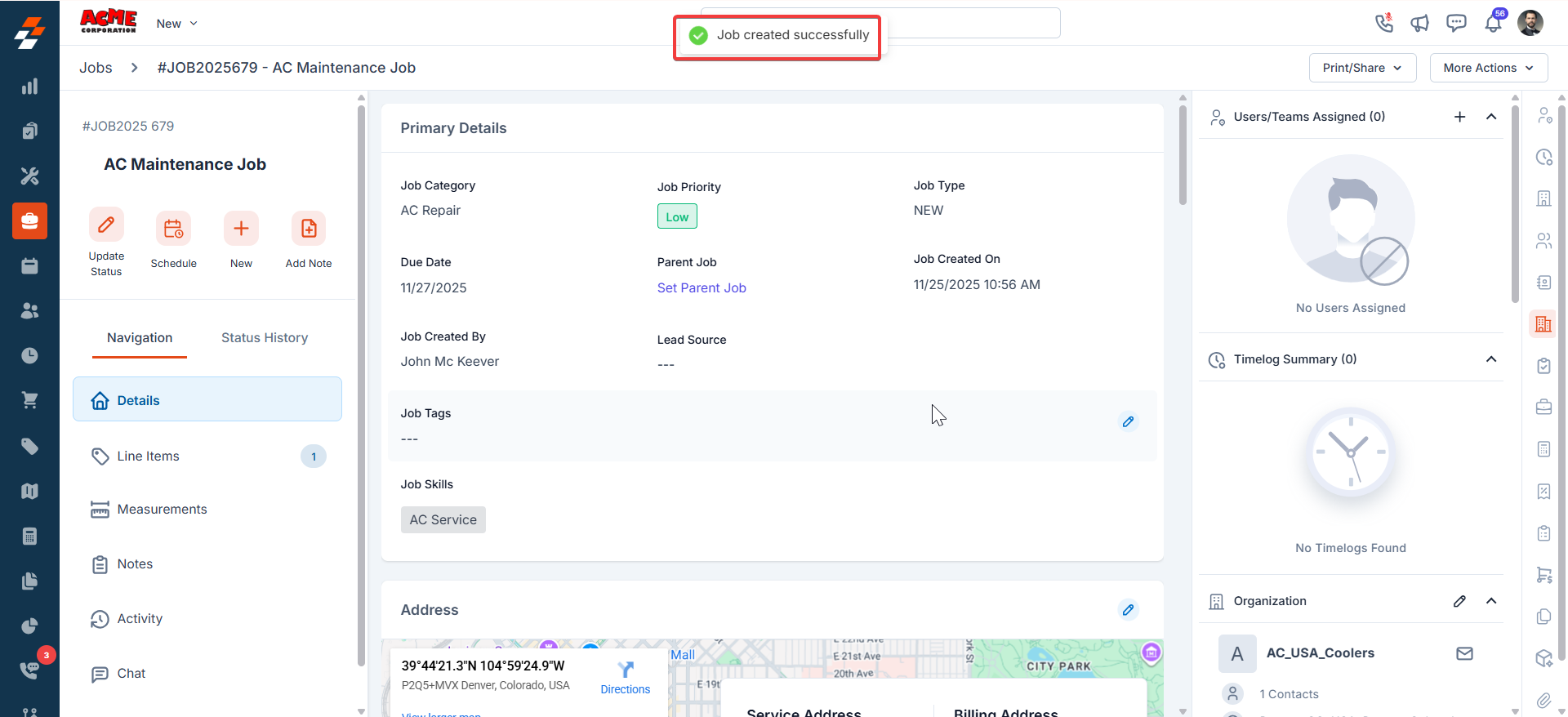
Task: Open the bar chart dashboard icon
Action: (x=29, y=87)
